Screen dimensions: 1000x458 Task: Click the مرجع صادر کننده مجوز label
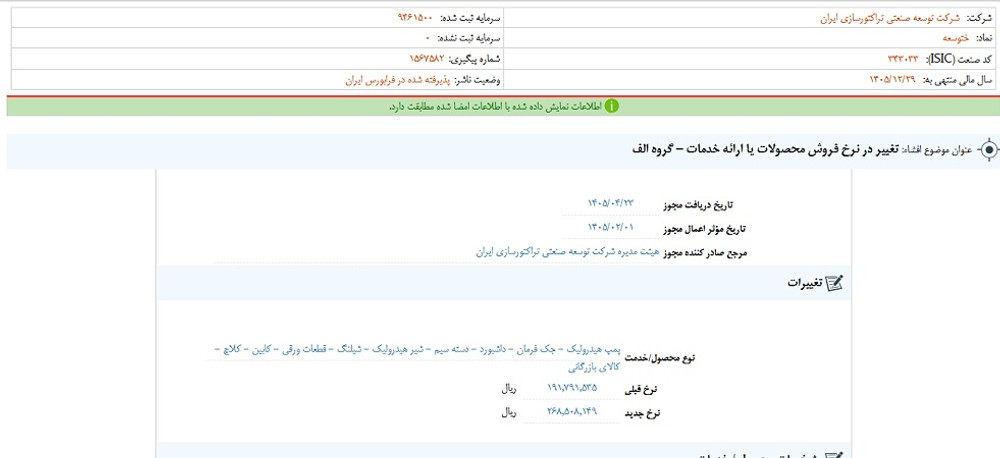[x=706, y=253]
